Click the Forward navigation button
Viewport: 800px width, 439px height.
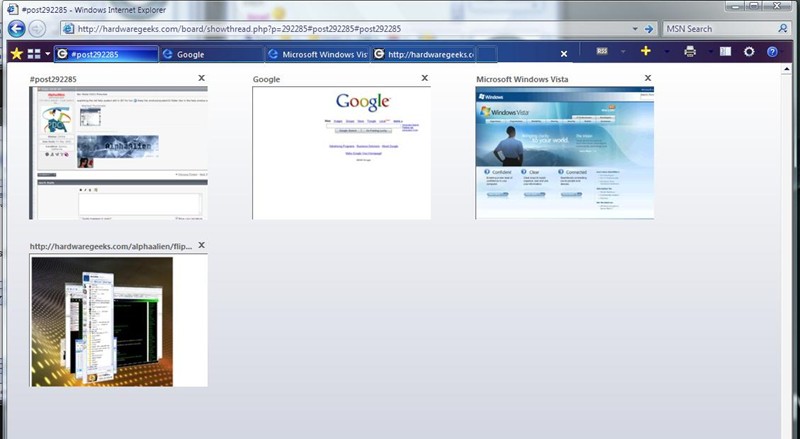click(37, 29)
